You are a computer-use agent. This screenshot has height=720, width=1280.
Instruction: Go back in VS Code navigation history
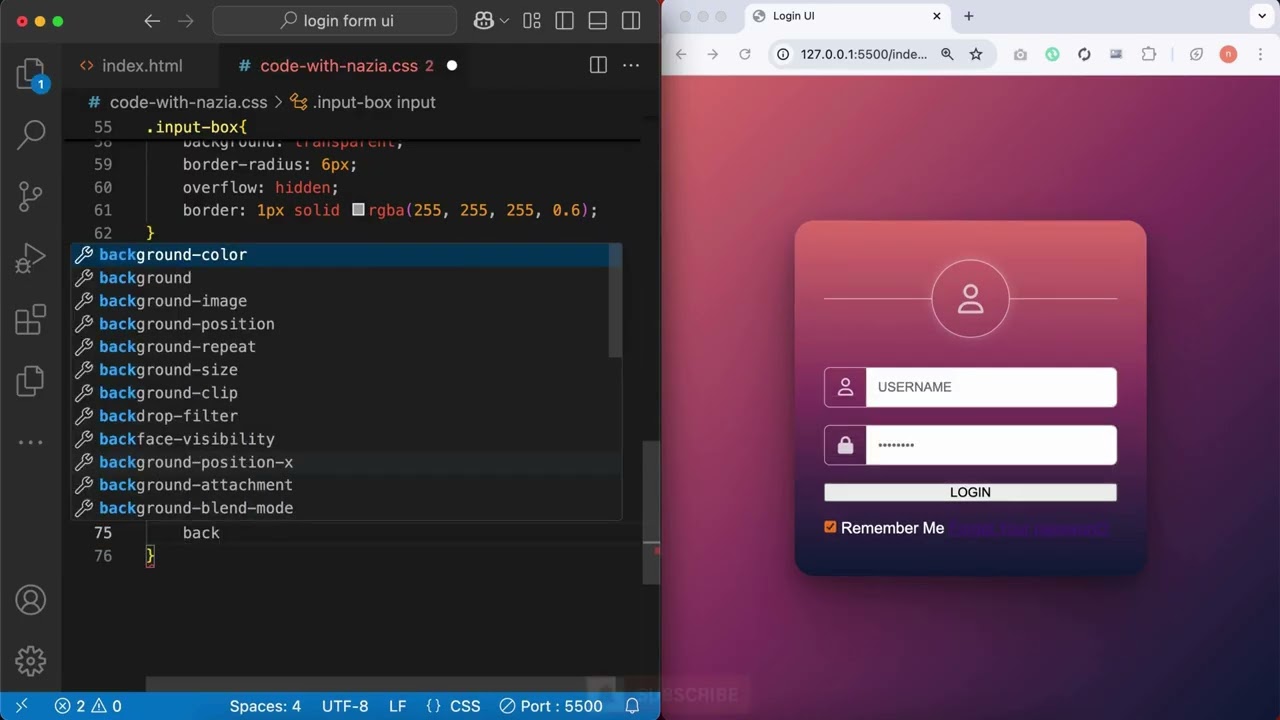tap(152, 21)
